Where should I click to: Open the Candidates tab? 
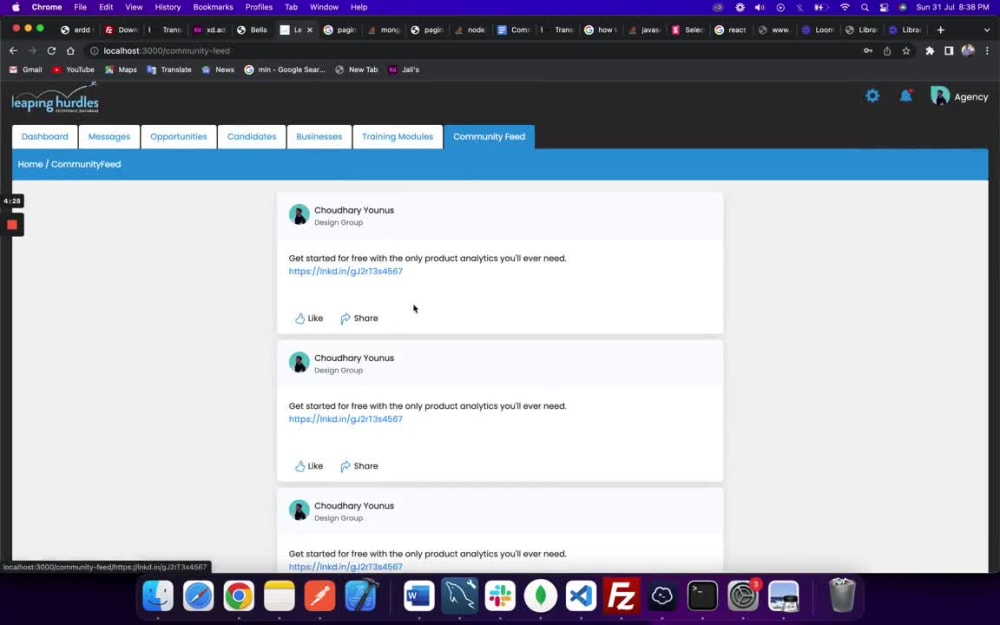coord(251,136)
